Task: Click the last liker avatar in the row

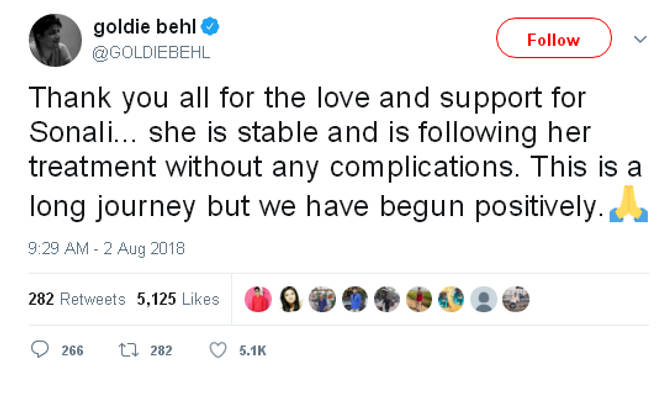Action: [x=514, y=299]
